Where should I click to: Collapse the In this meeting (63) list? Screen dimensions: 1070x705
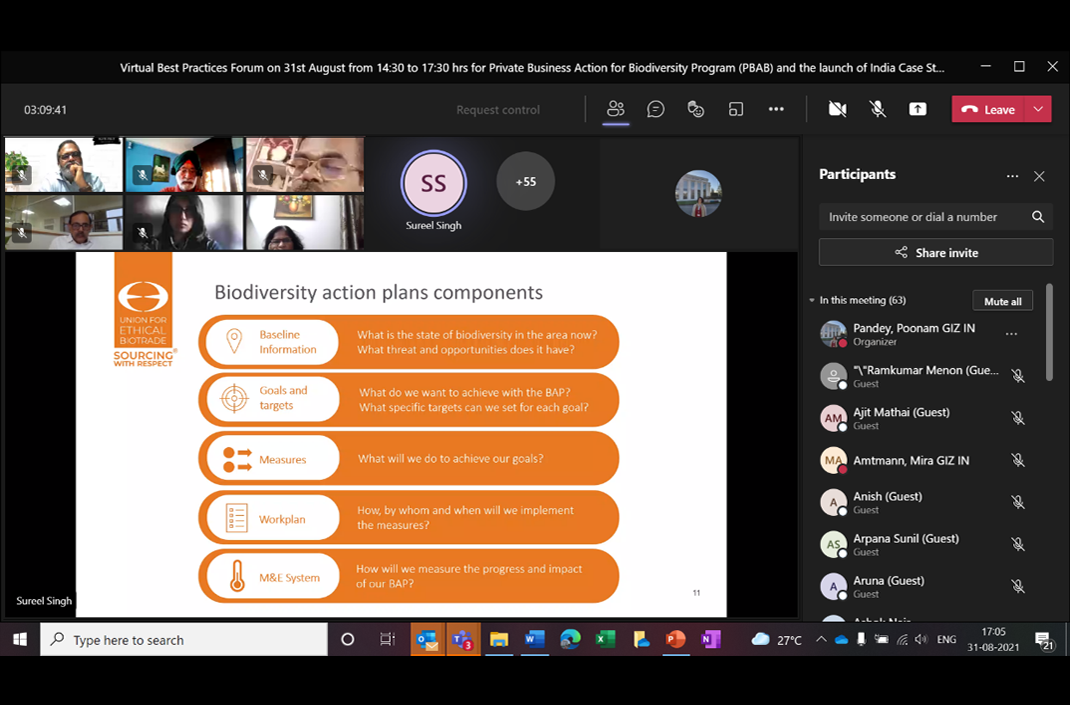[x=812, y=301]
